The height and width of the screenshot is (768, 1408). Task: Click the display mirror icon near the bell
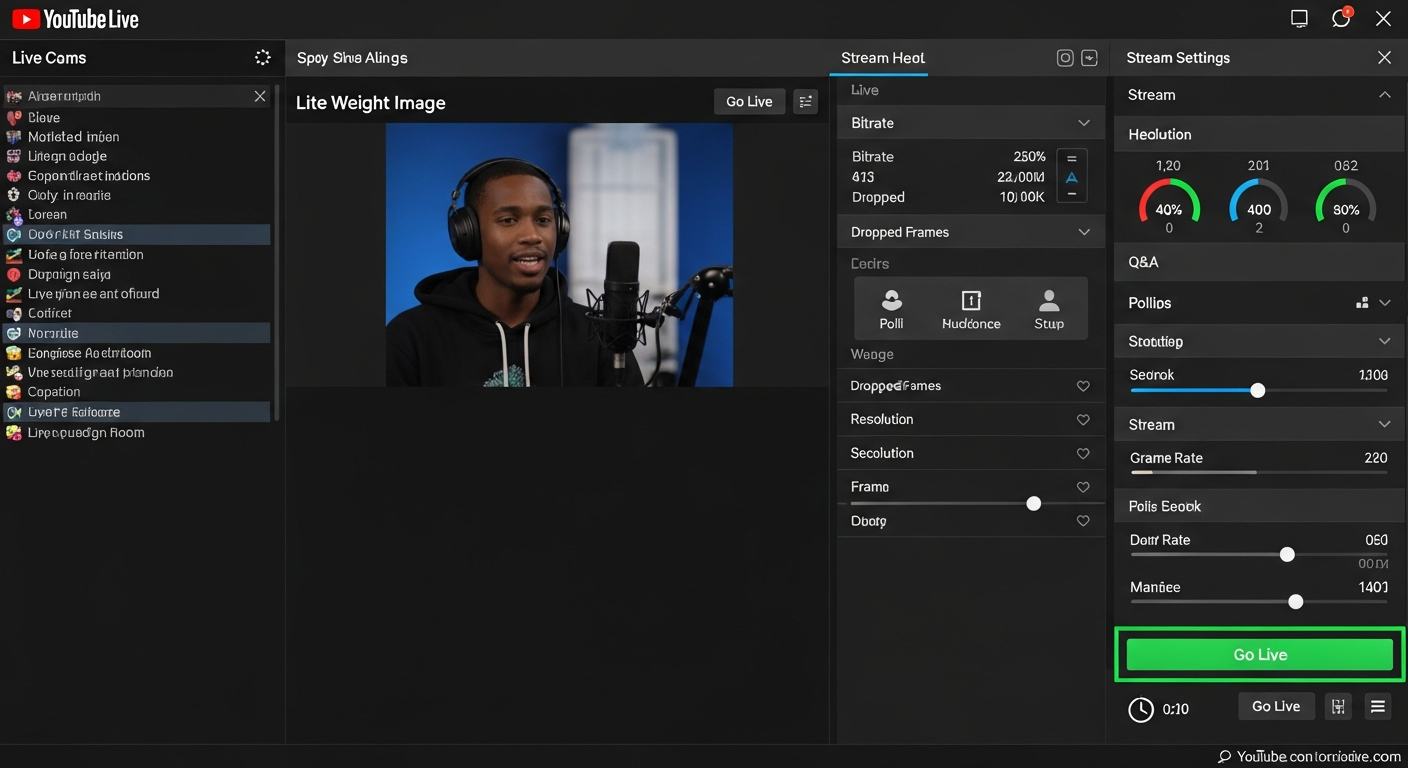point(1299,17)
